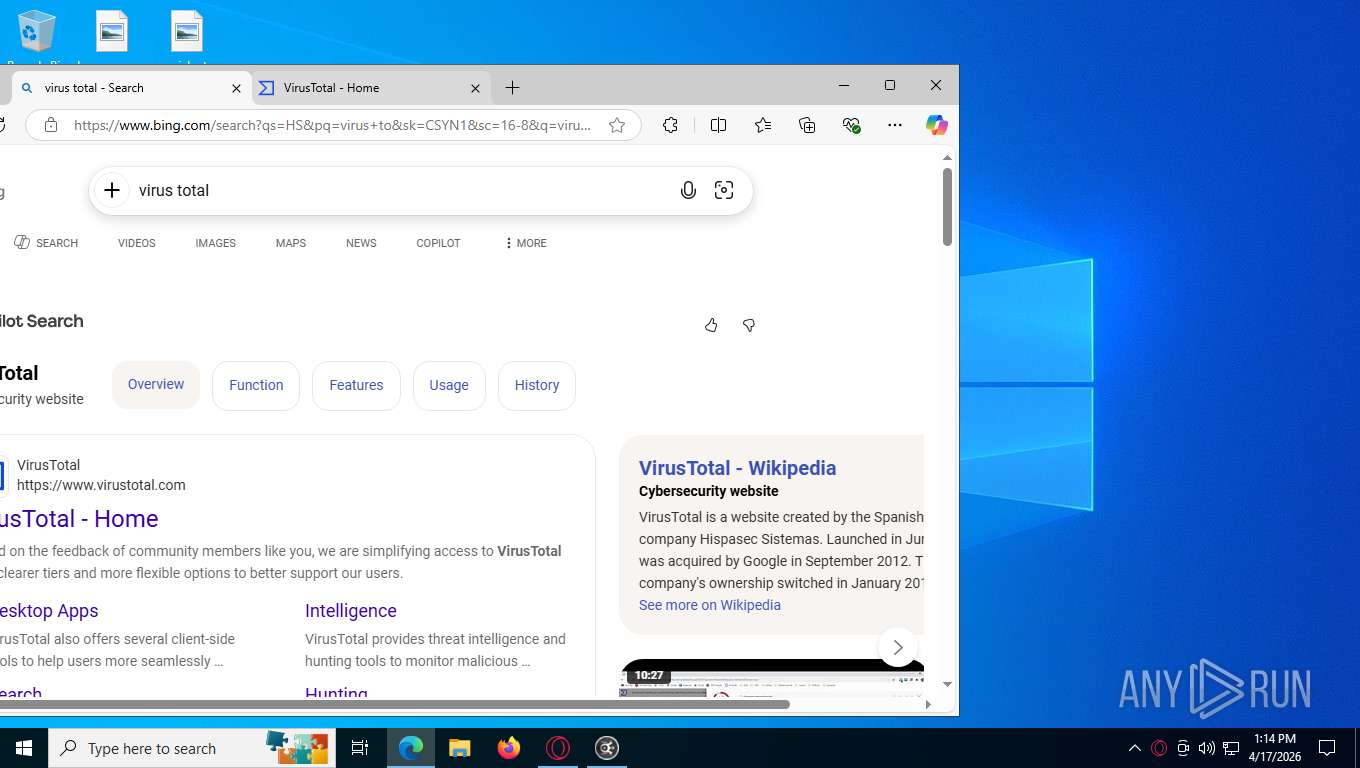Click the scroll-down arrow of the page scrollbar
Screen dimensions: 1360x768
pyautogui.click(x=947, y=685)
